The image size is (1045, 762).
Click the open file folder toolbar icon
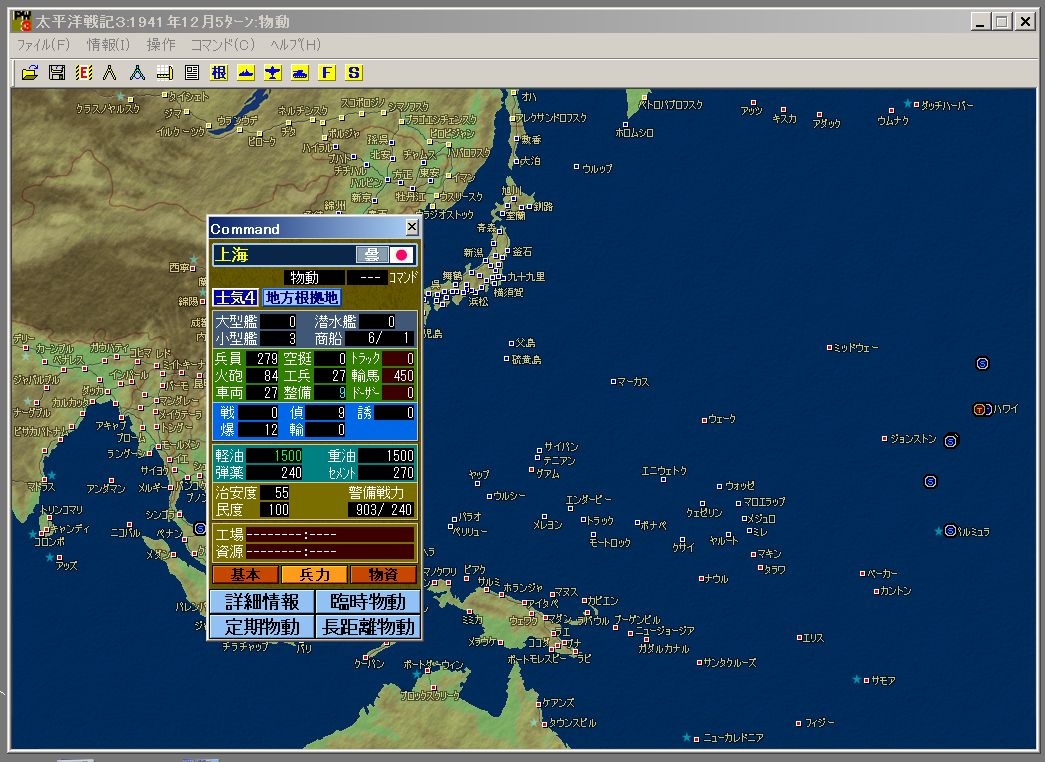[x=30, y=72]
